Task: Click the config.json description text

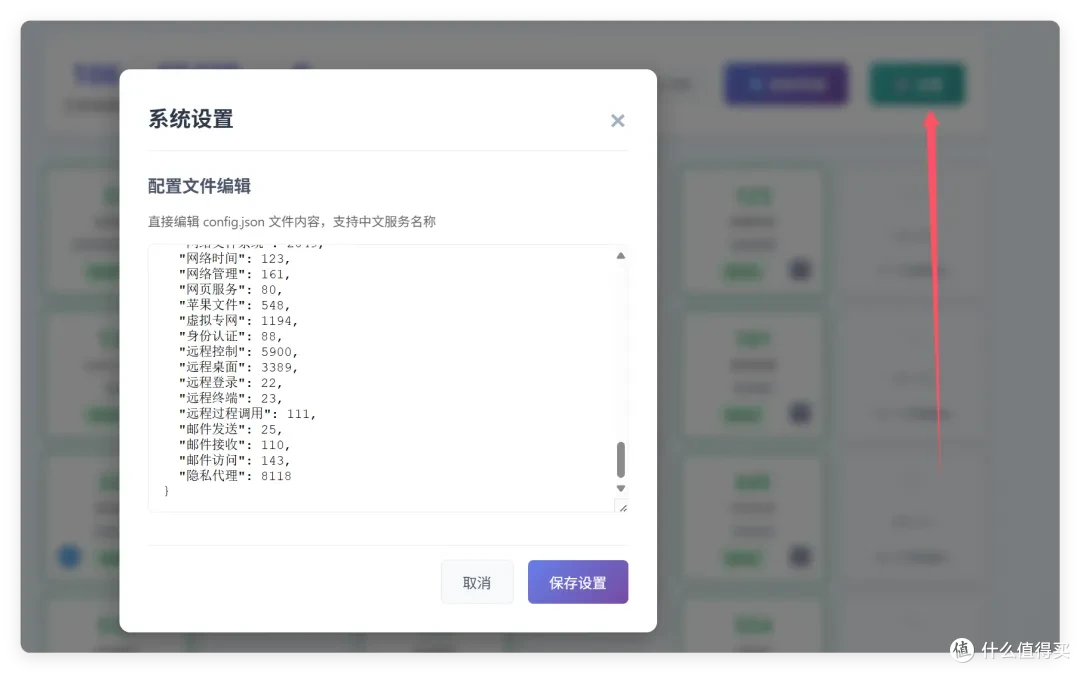Action: pyautogui.click(x=292, y=222)
